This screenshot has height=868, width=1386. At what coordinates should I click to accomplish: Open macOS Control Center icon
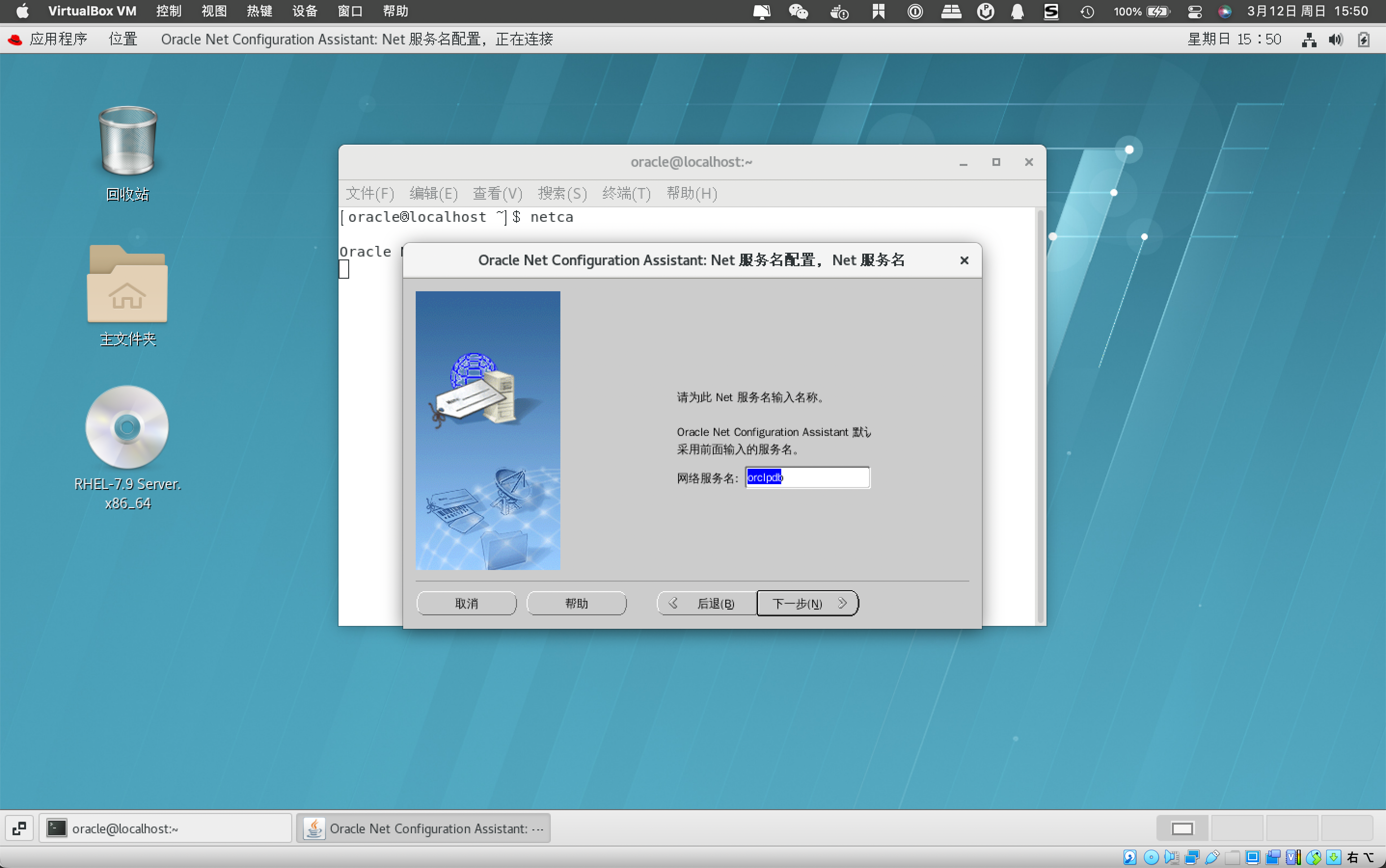[1195, 11]
